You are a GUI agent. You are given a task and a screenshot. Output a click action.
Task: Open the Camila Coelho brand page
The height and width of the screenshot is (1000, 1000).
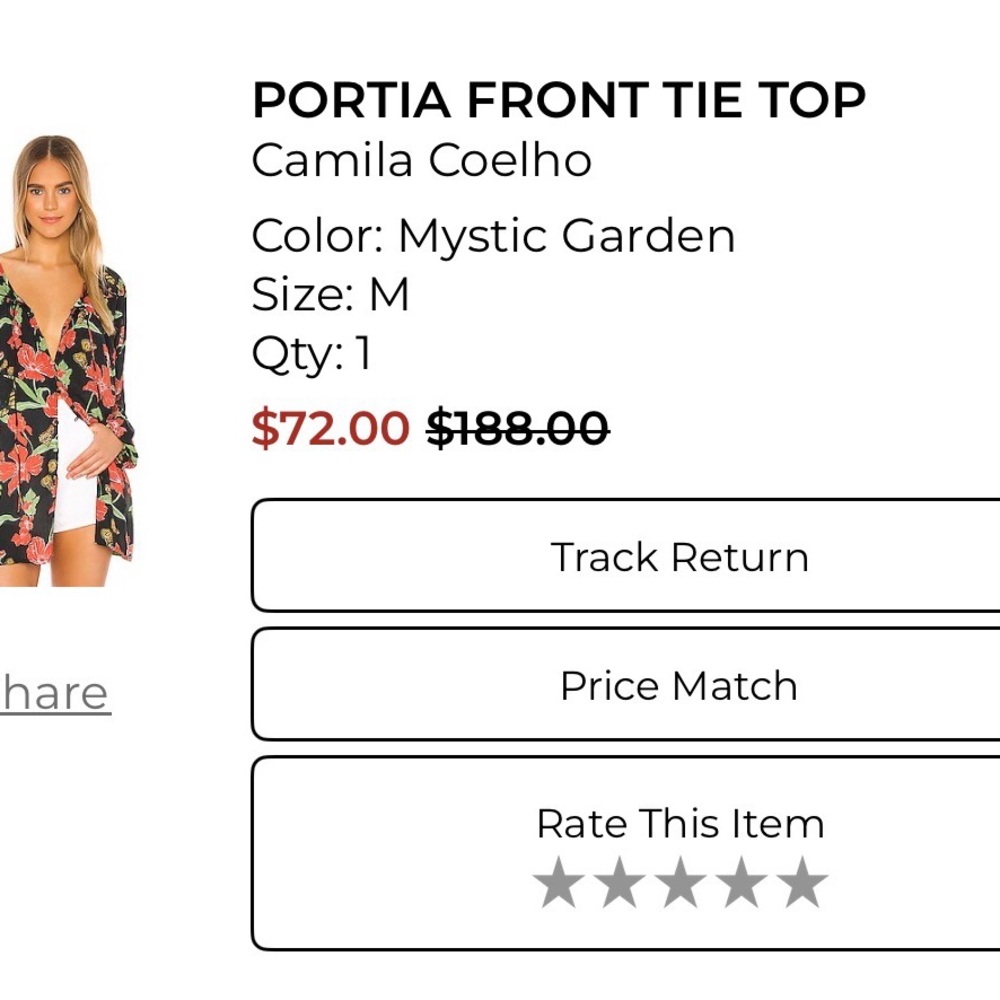coord(422,158)
